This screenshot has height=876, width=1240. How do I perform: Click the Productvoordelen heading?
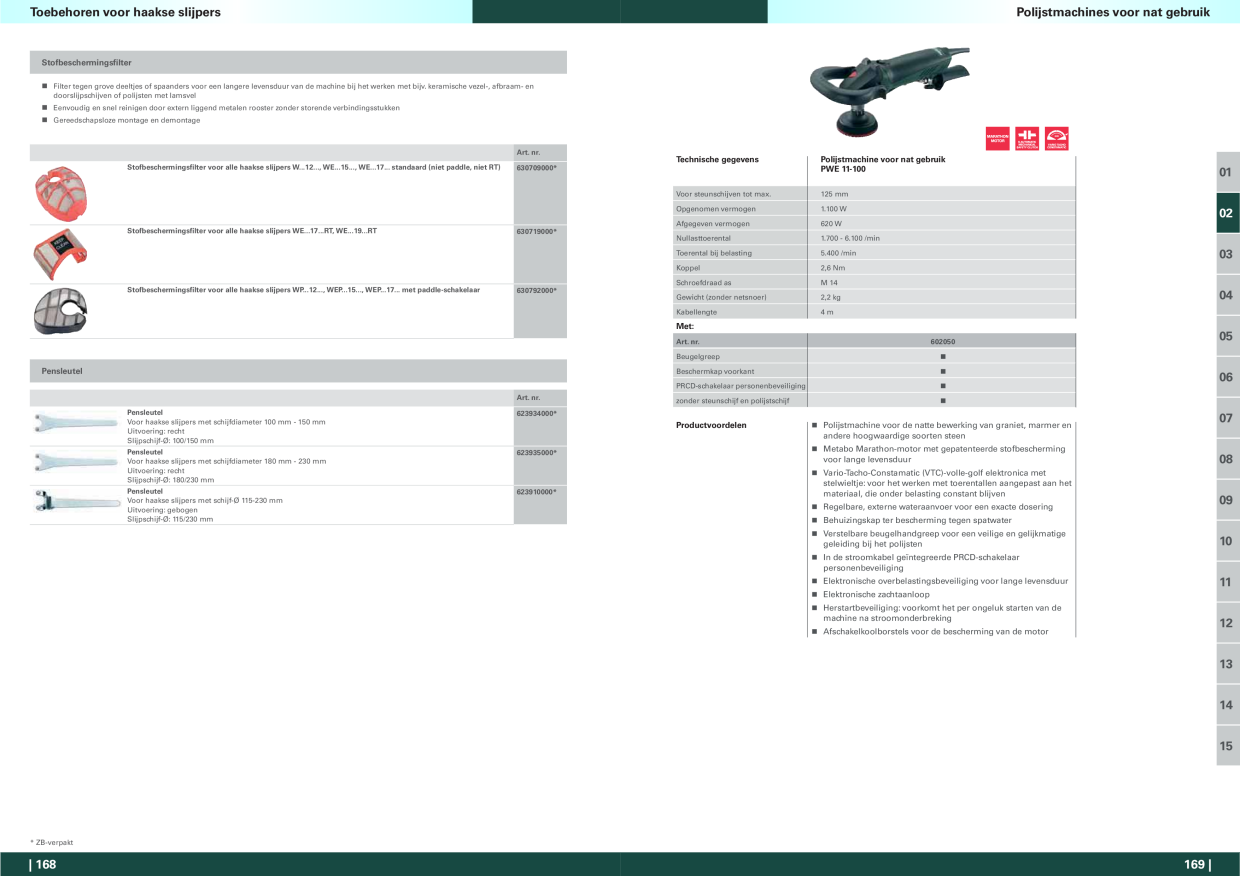click(711, 425)
